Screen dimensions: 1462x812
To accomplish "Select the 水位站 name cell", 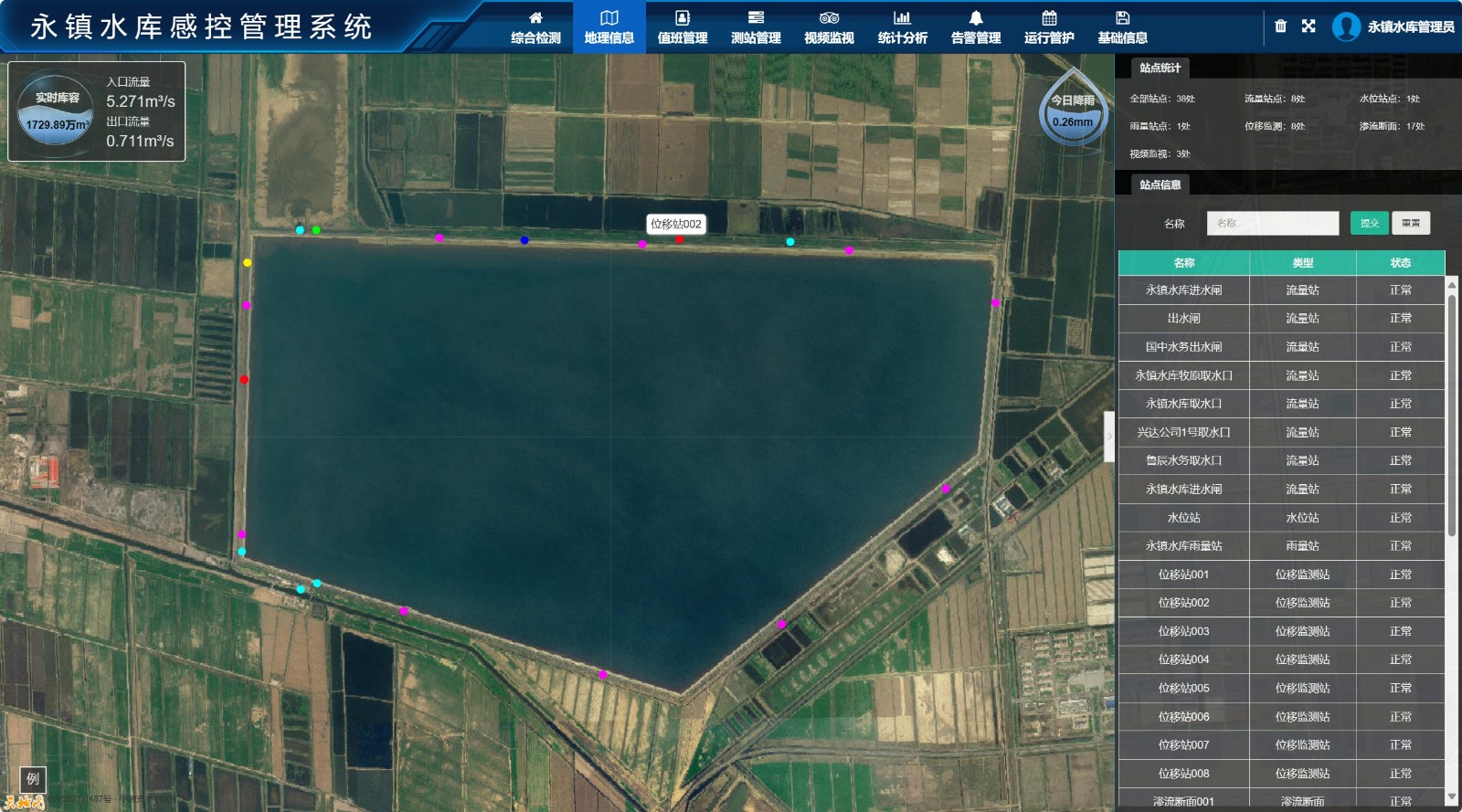I will [x=1184, y=518].
